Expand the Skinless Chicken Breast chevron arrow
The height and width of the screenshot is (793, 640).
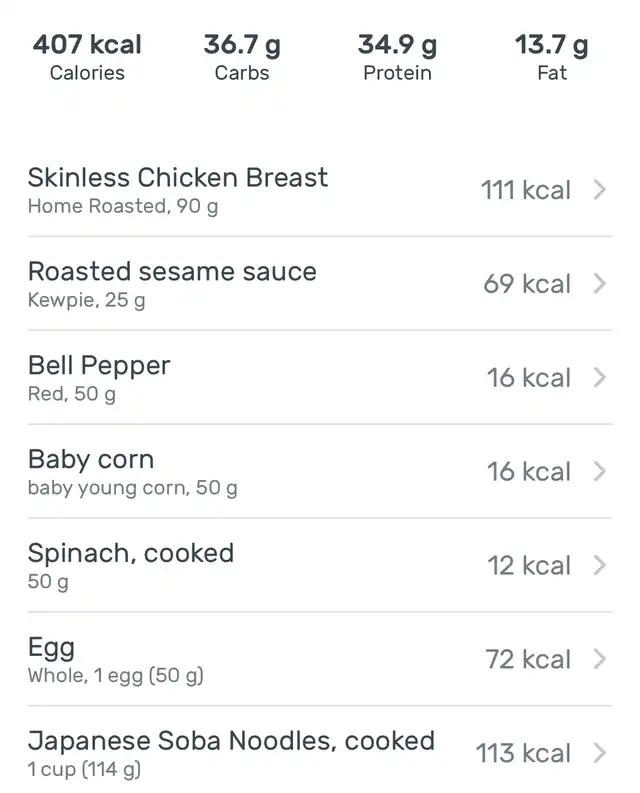(600, 190)
